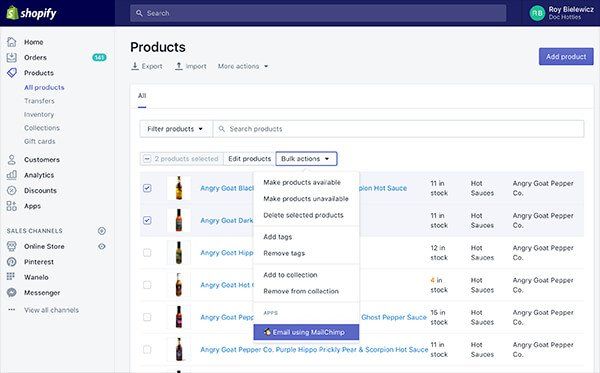The width and height of the screenshot is (600, 373).
Task: Open Inventory in sidebar
Action: point(39,114)
